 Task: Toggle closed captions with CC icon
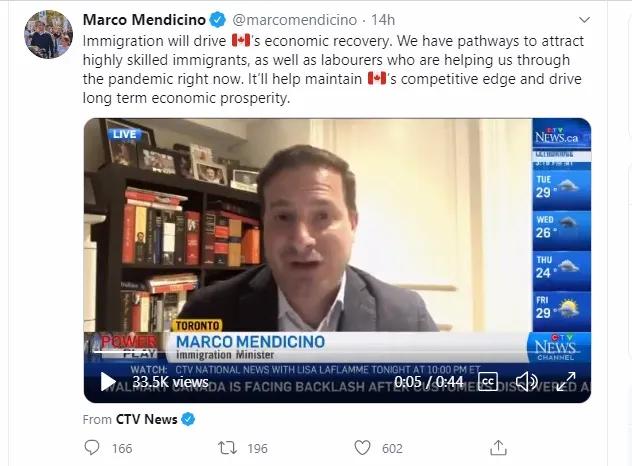[488, 381]
